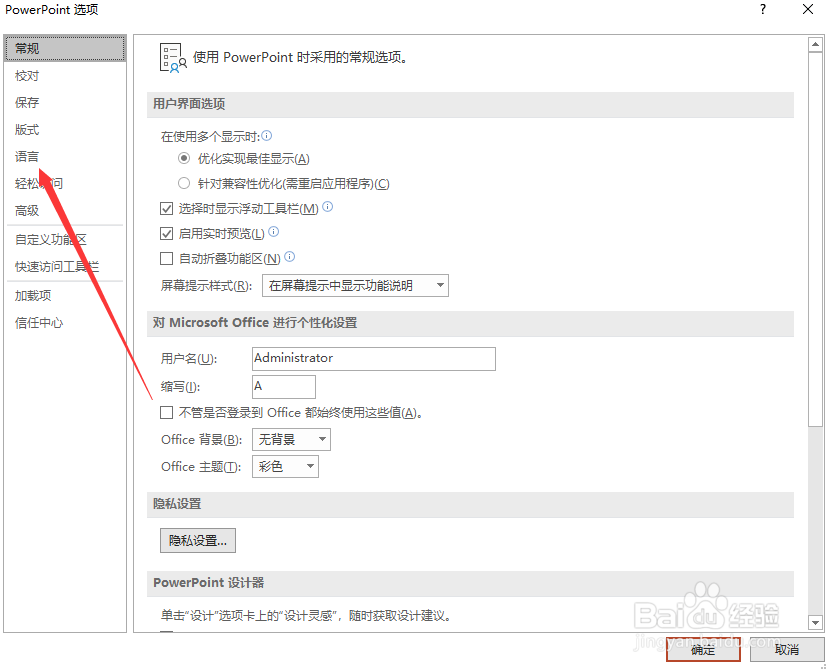
Task: Click the multi-display info icon
Action: tap(267, 136)
